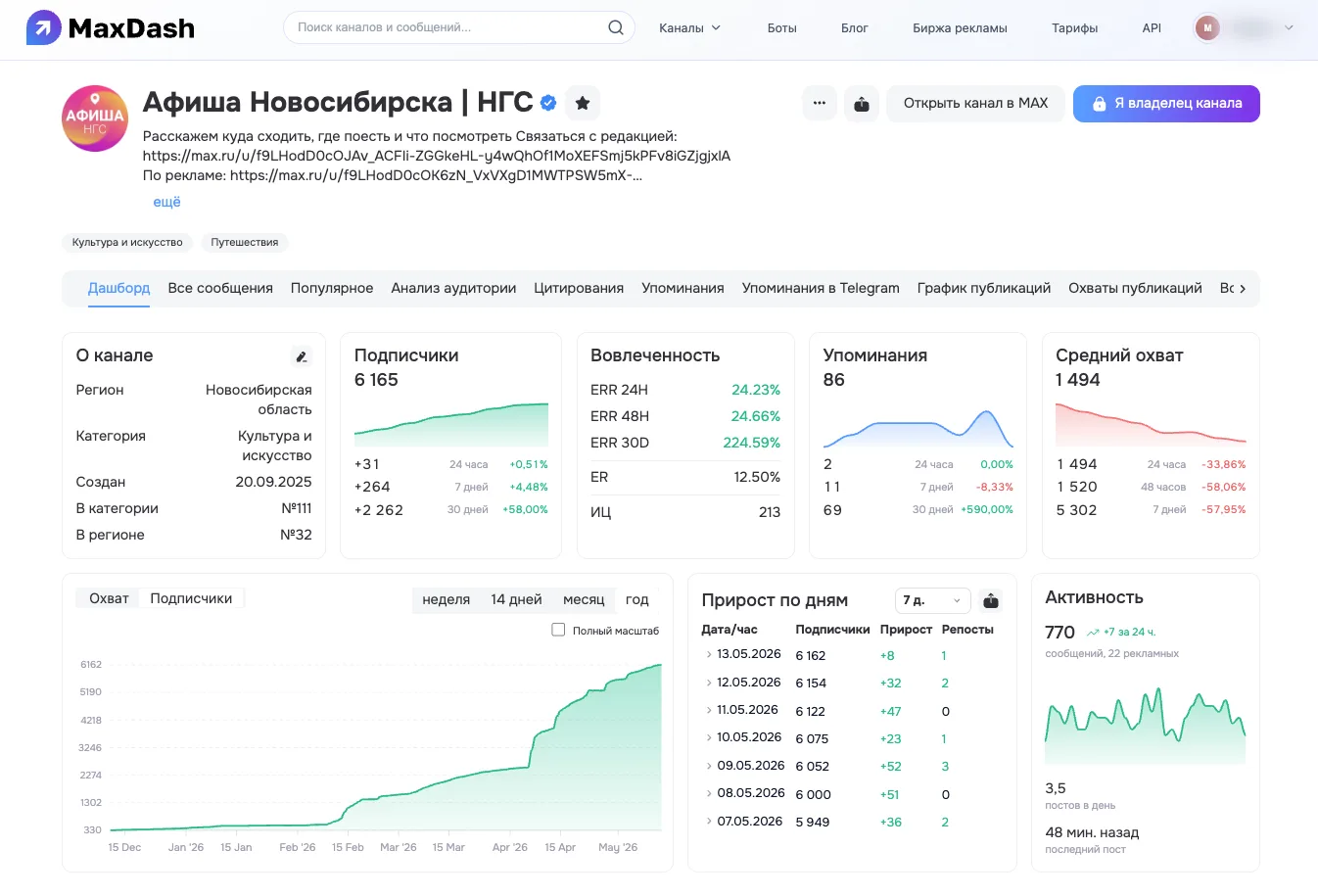Expand description with ещё link
This screenshot has width=1318, height=896.
[x=166, y=202]
